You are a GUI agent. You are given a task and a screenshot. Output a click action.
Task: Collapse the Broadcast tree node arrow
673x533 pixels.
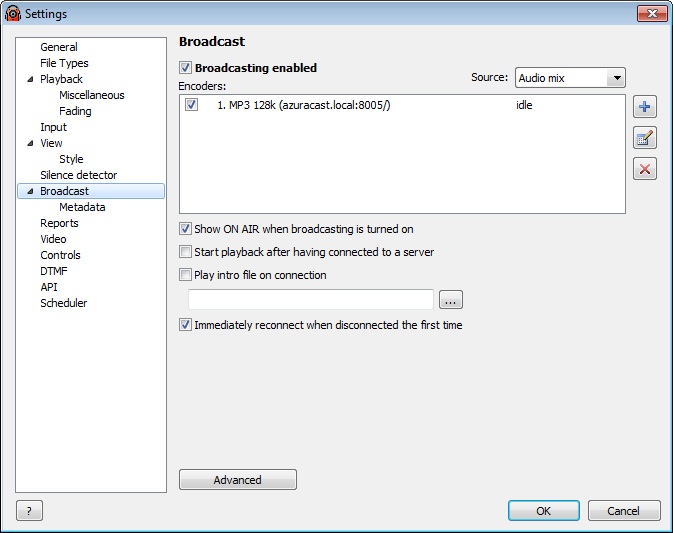(30, 191)
